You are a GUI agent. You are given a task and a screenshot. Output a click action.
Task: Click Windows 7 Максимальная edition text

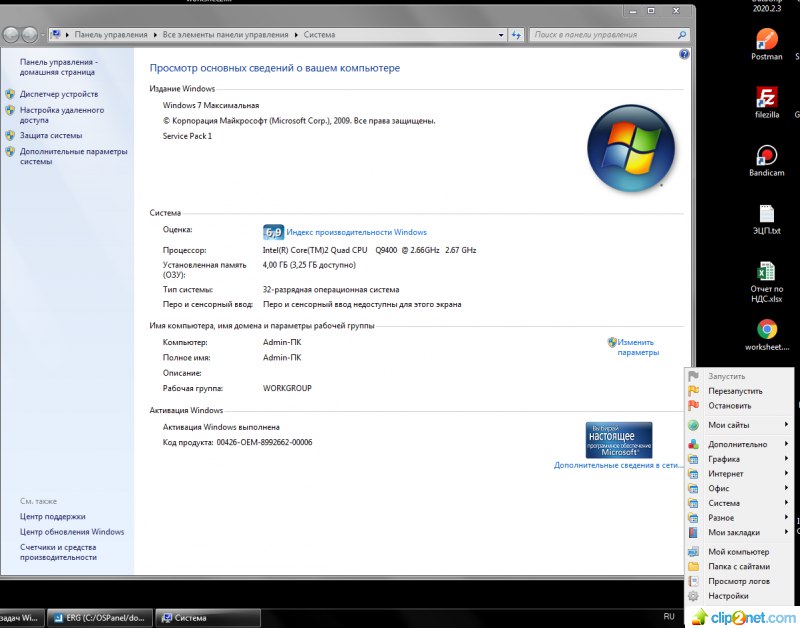(211, 105)
